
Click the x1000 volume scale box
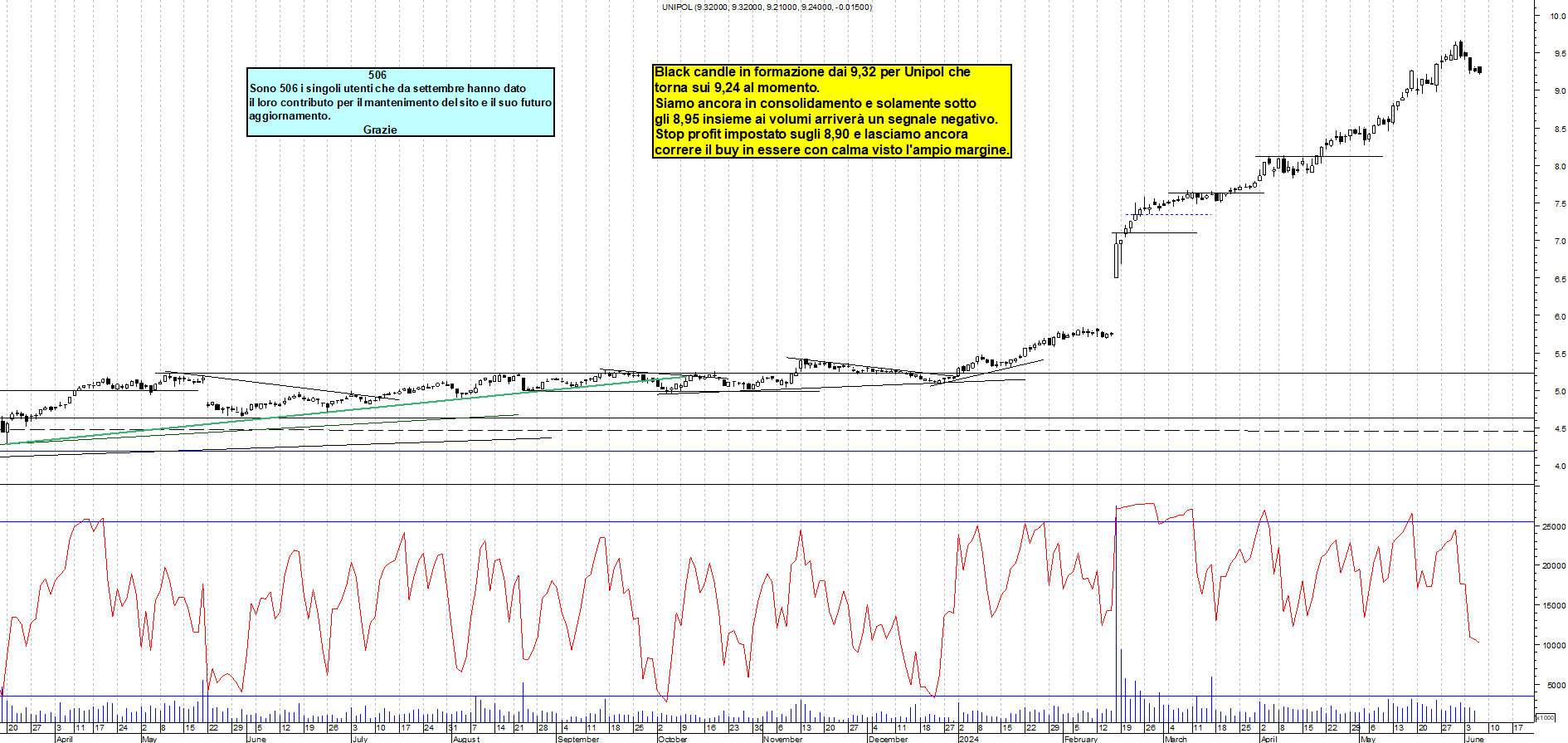click(x=1546, y=717)
